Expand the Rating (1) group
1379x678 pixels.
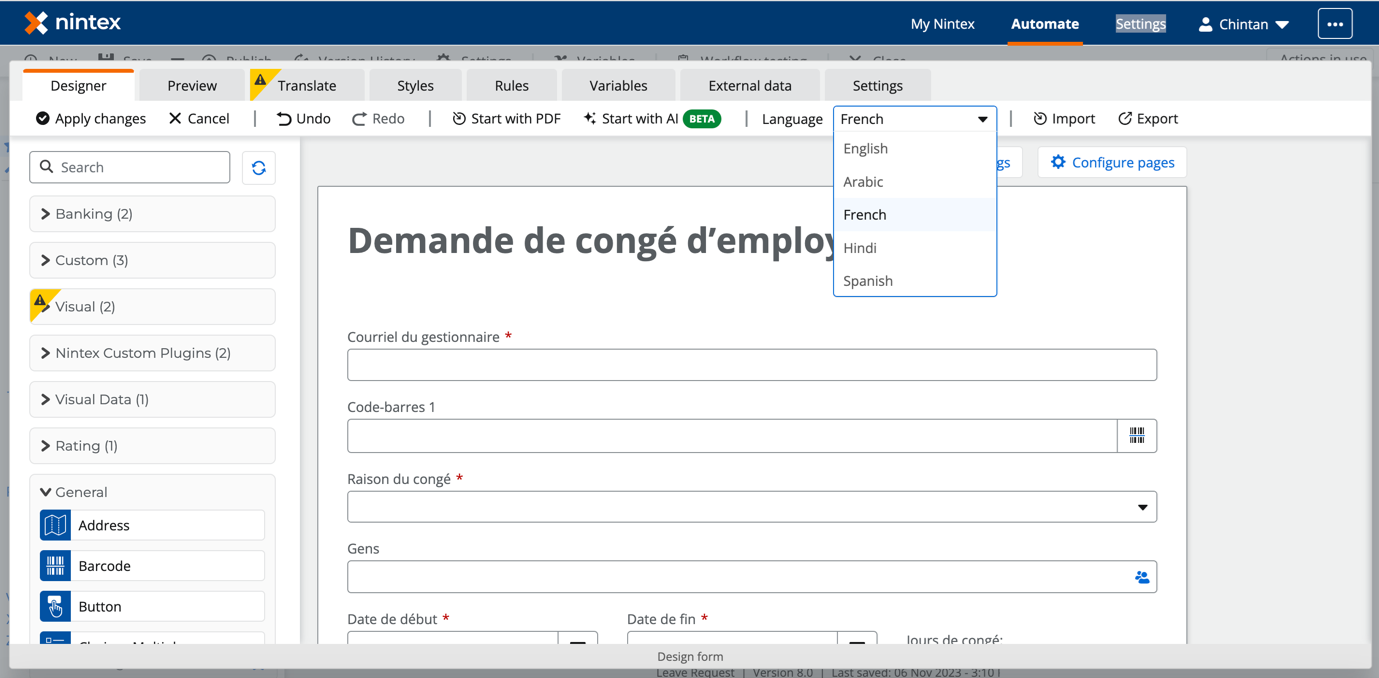[x=152, y=446]
